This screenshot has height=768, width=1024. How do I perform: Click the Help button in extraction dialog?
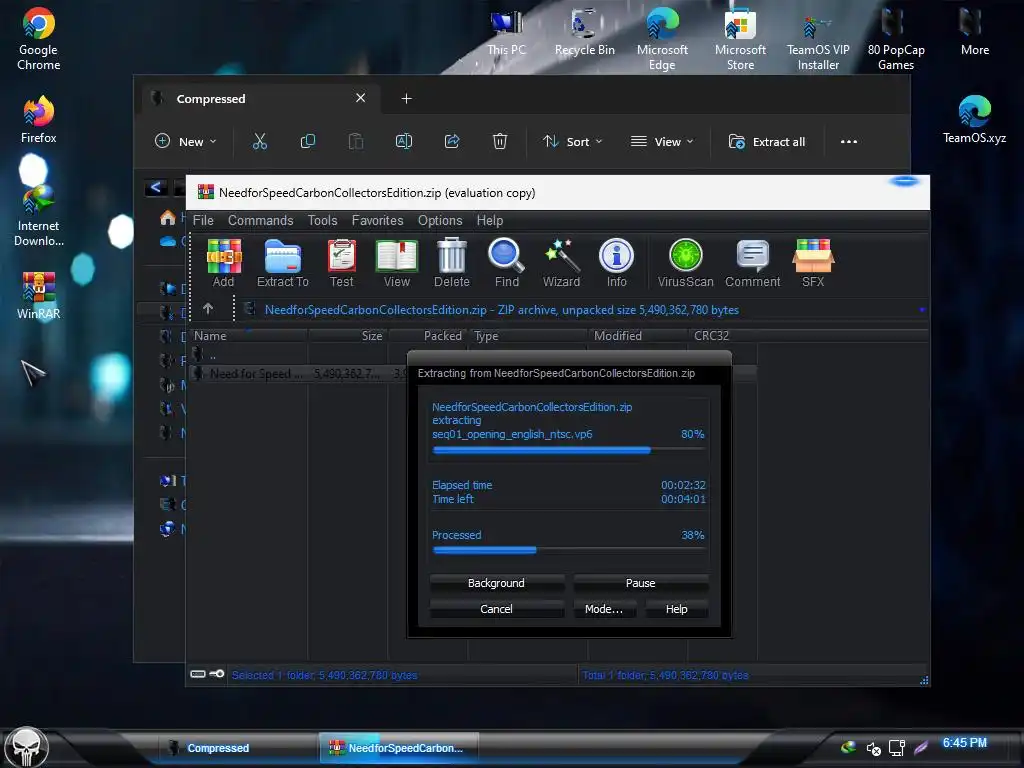pos(677,609)
